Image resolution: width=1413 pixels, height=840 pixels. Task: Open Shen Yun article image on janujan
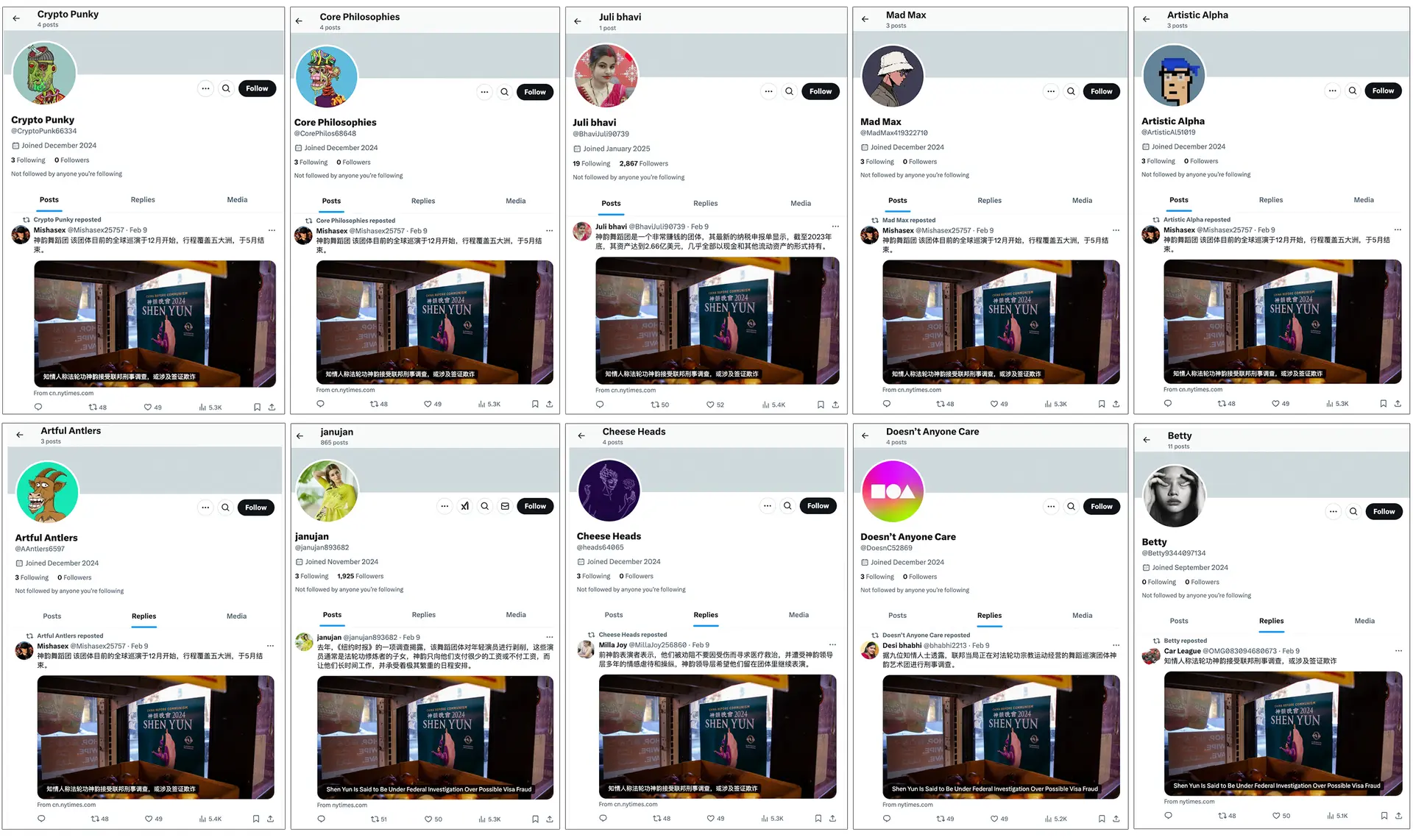point(436,737)
